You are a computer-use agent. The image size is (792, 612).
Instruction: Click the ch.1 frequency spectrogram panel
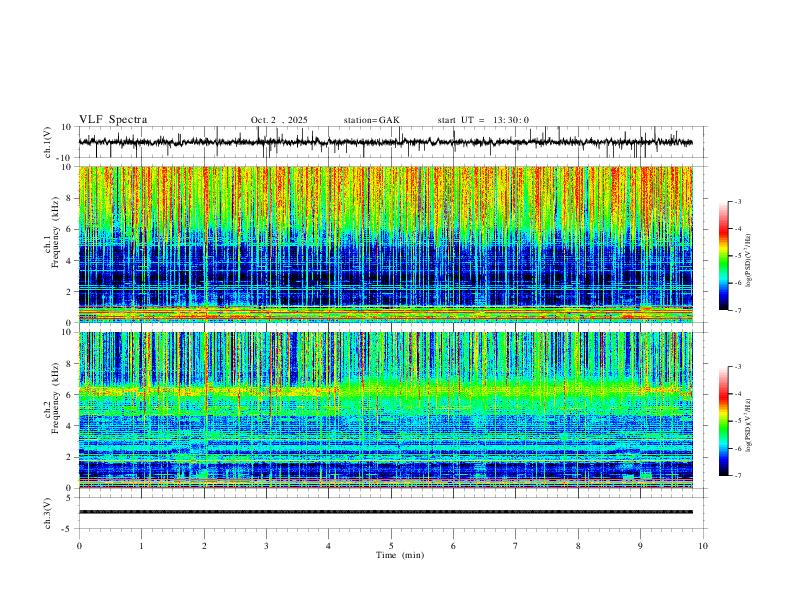[386, 244]
